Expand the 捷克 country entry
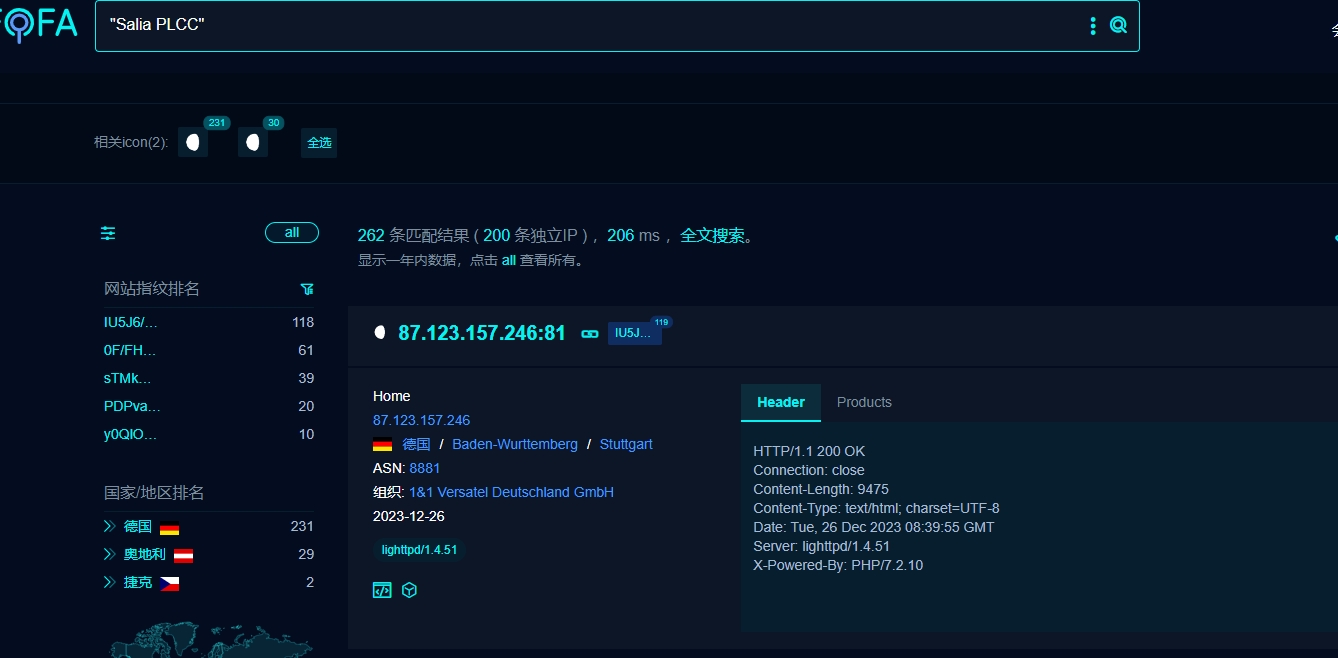This screenshot has height=658, width=1338. click(110, 582)
